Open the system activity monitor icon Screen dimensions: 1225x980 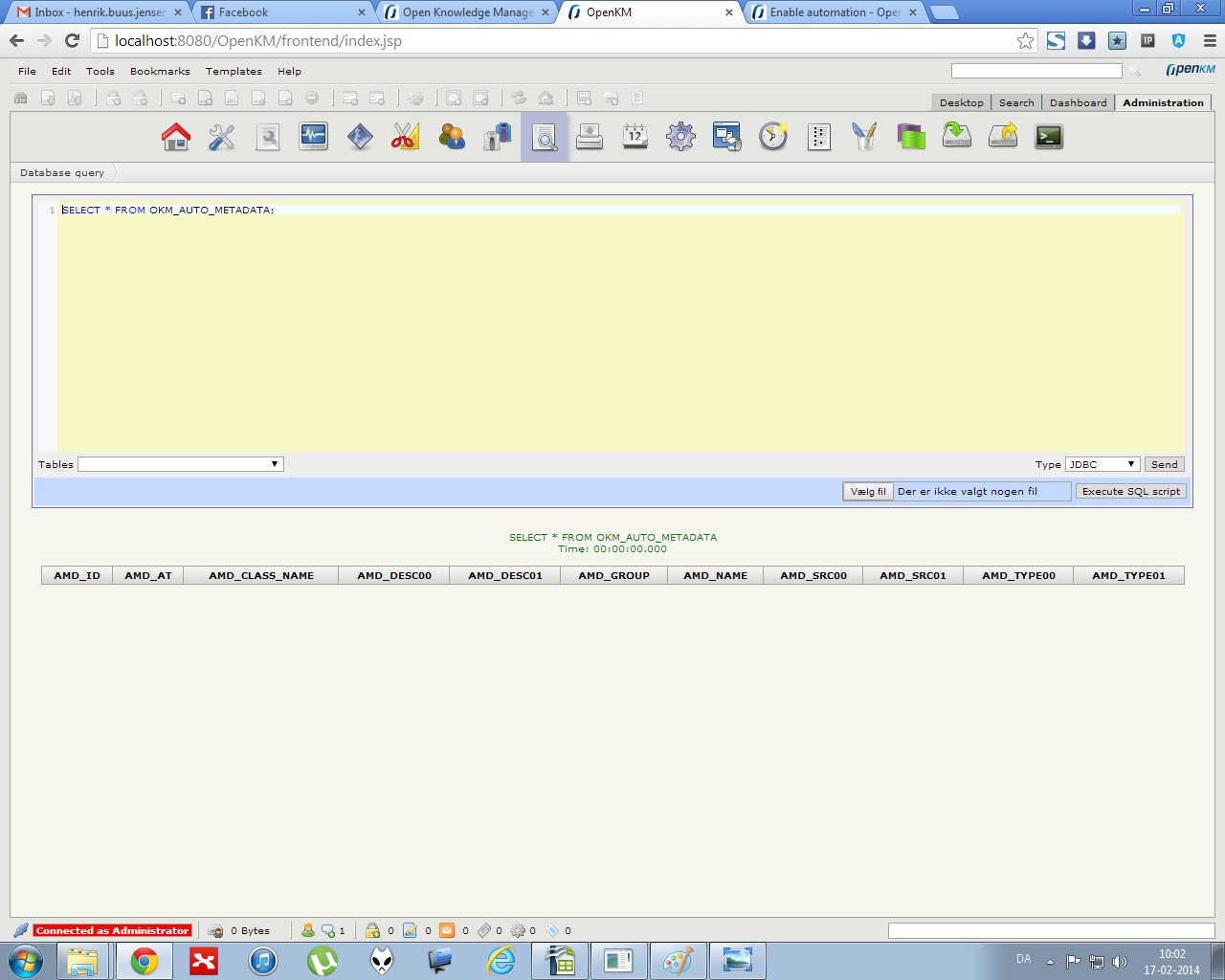[313, 136]
